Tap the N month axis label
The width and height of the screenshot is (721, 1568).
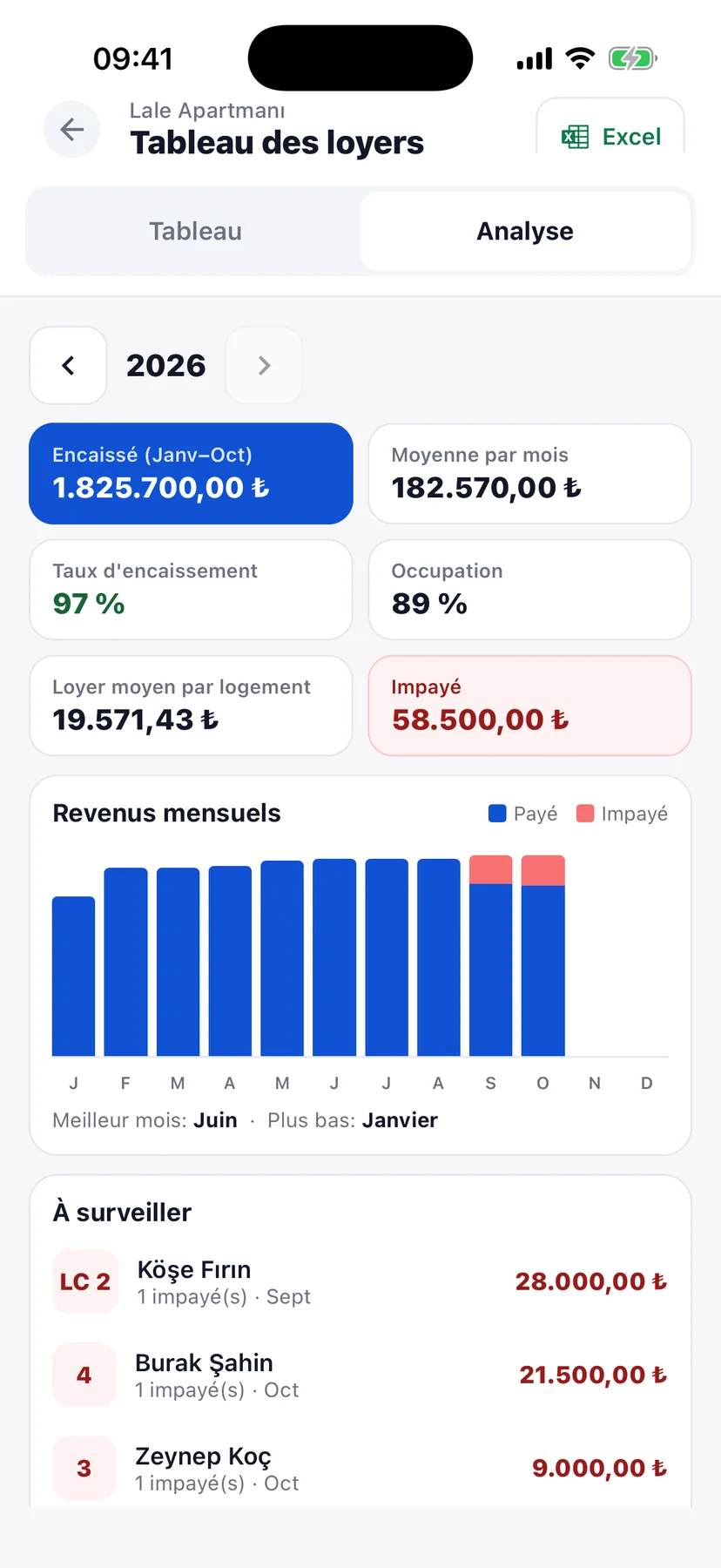595,1083
